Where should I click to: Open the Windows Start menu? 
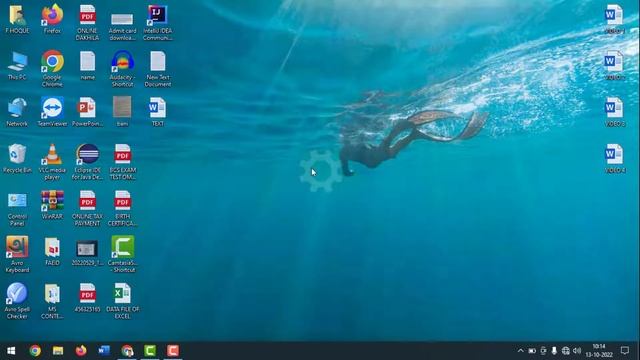(11, 351)
